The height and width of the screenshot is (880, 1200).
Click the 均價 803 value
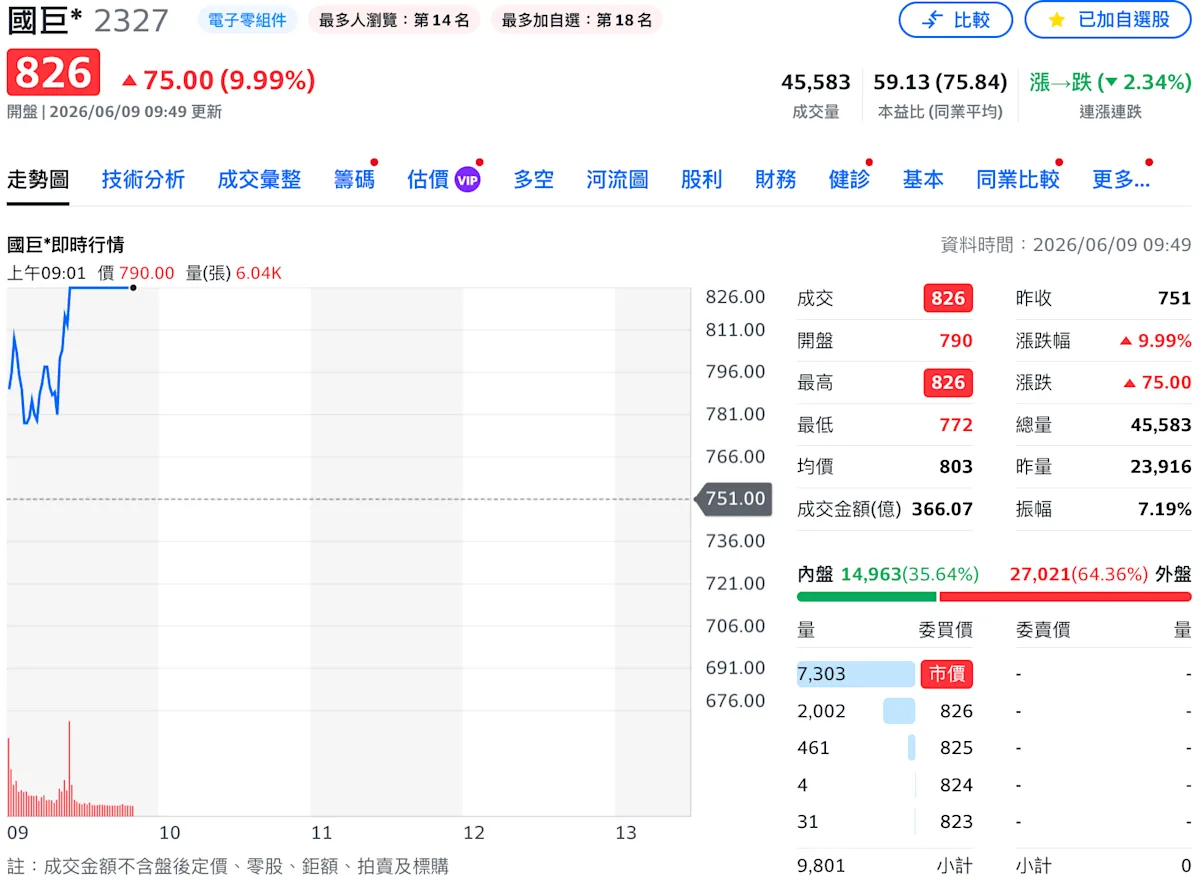point(956,467)
